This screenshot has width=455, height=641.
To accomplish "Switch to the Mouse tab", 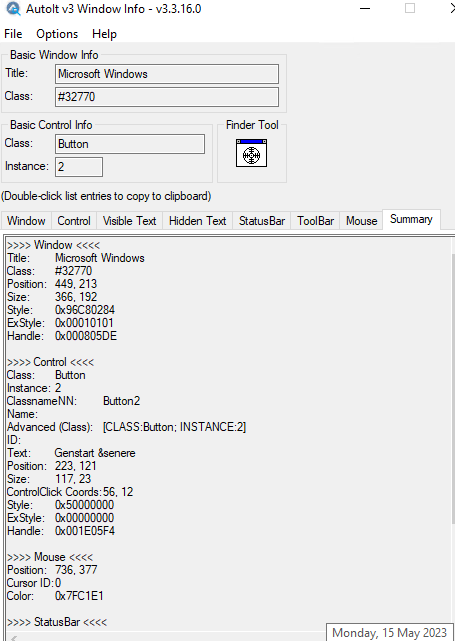I will click(361, 221).
